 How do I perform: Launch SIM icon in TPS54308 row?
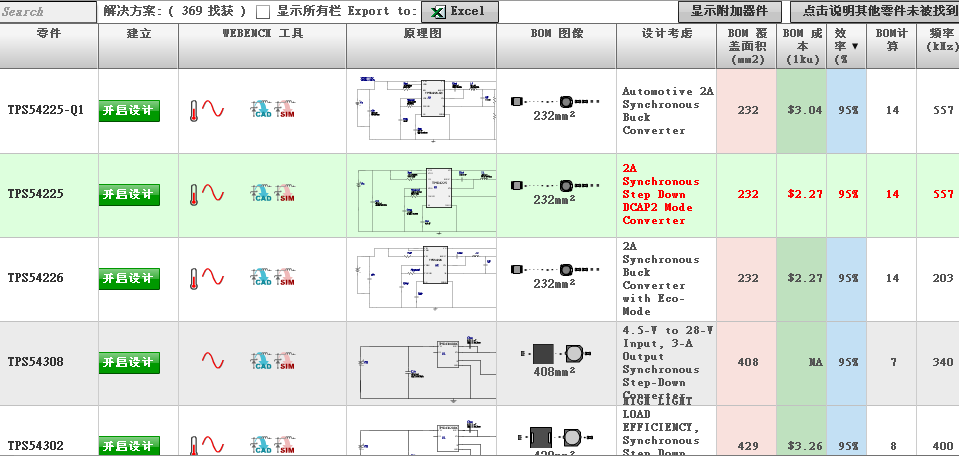coord(285,361)
